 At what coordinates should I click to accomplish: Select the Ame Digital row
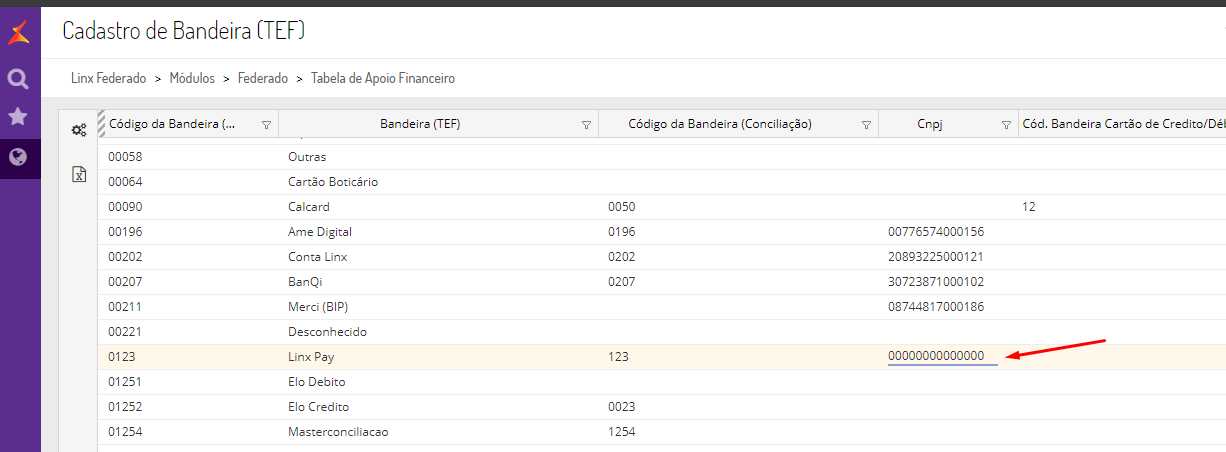pyautogui.click(x=320, y=232)
